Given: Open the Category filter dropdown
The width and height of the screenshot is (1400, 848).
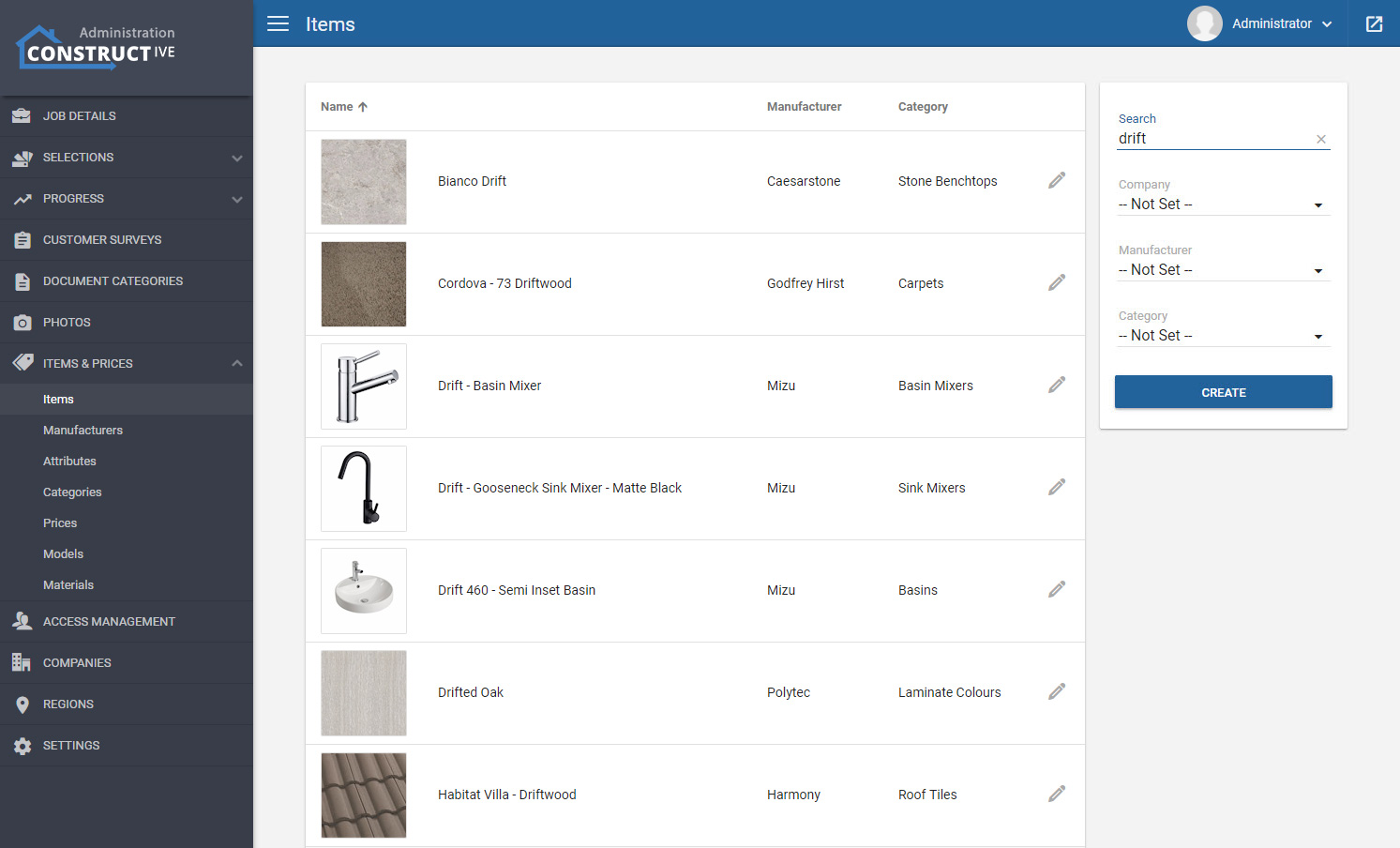Looking at the screenshot, I should coord(1222,336).
